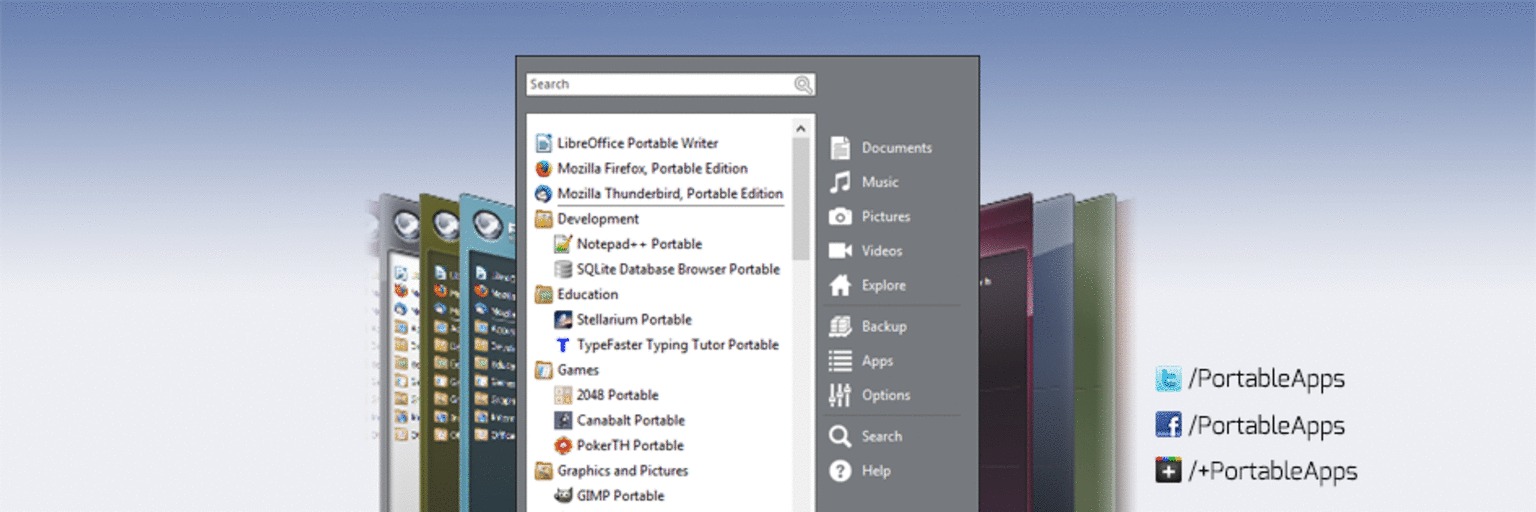Select 'LibreOffice Portable Writer' text
The width and height of the screenshot is (1536, 512).
click(x=638, y=143)
